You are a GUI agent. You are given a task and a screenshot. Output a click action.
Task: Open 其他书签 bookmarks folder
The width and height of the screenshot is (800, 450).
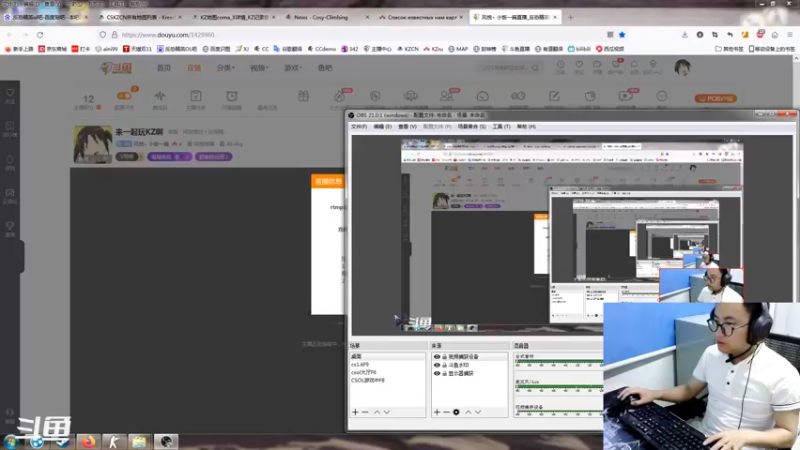730,49
